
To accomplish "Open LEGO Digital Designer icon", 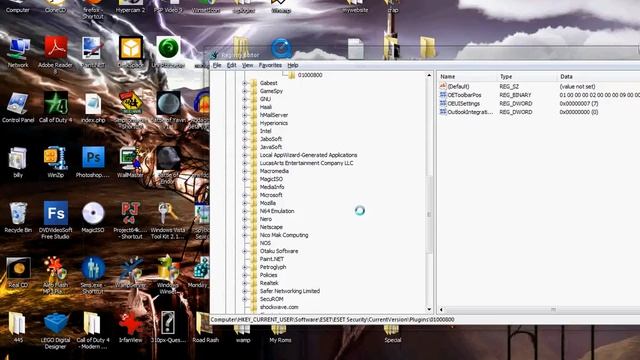I will (x=56, y=323).
